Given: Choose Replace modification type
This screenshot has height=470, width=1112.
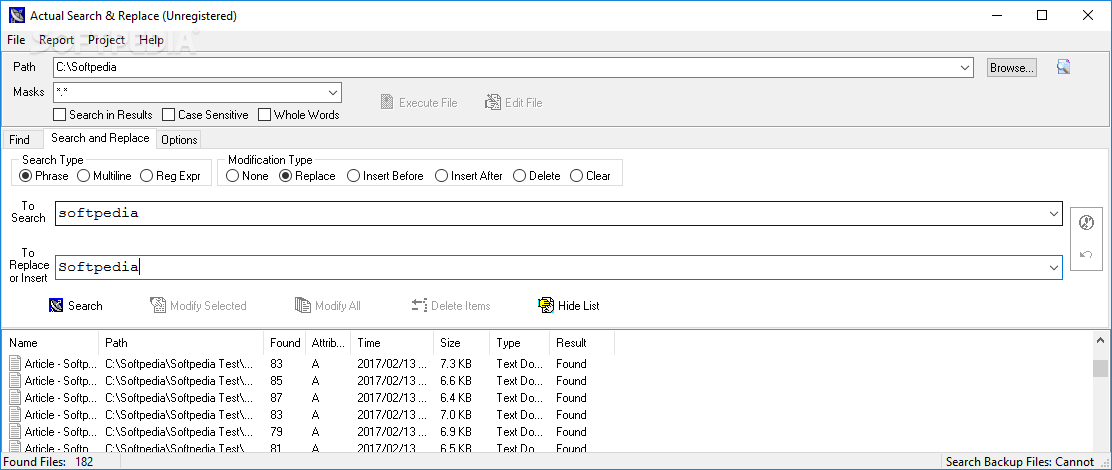Looking at the screenshot, I should [307, 176].
